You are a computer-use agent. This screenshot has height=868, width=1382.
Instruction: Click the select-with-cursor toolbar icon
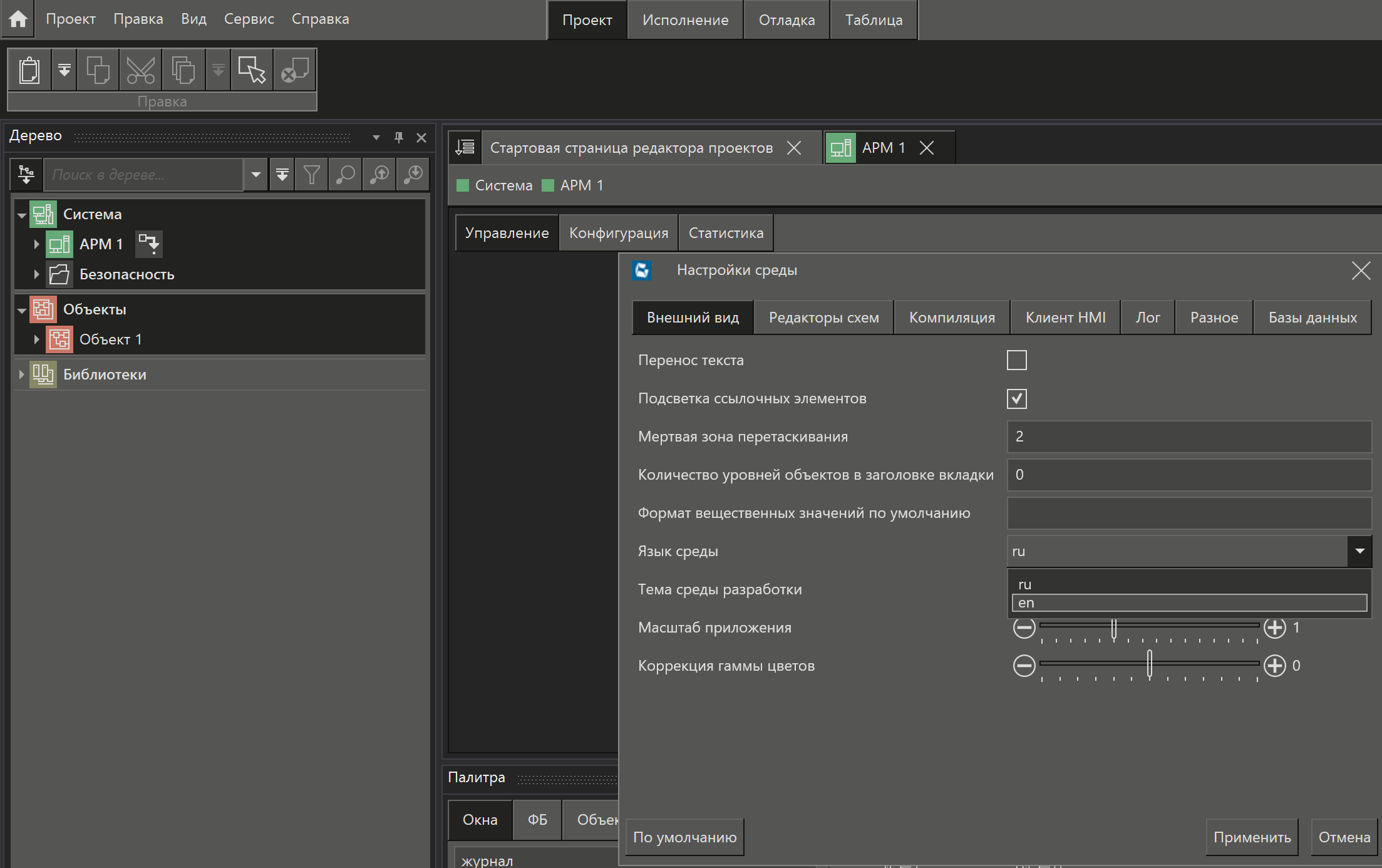pos(252,70)
